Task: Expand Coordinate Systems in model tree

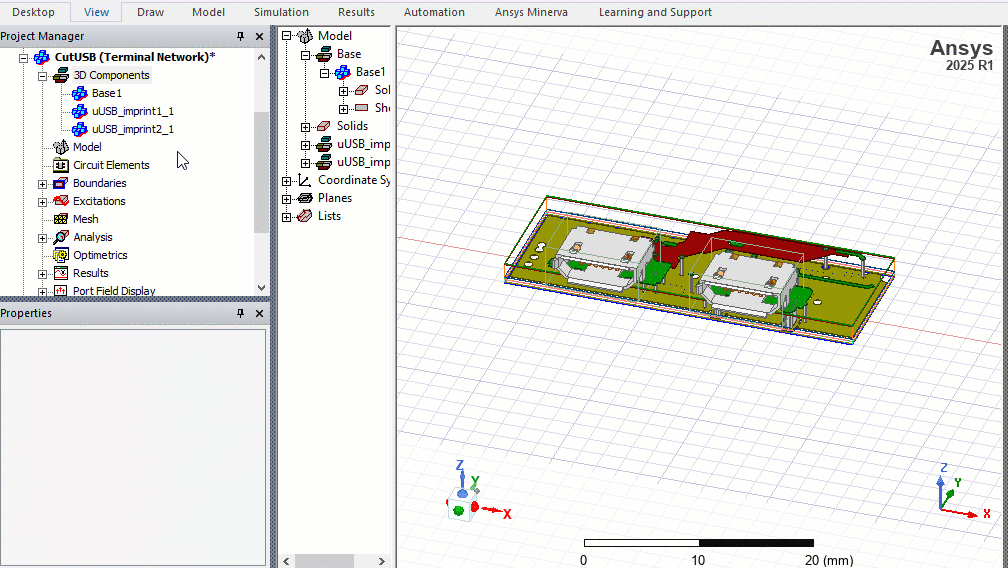Action: (287, 181)
